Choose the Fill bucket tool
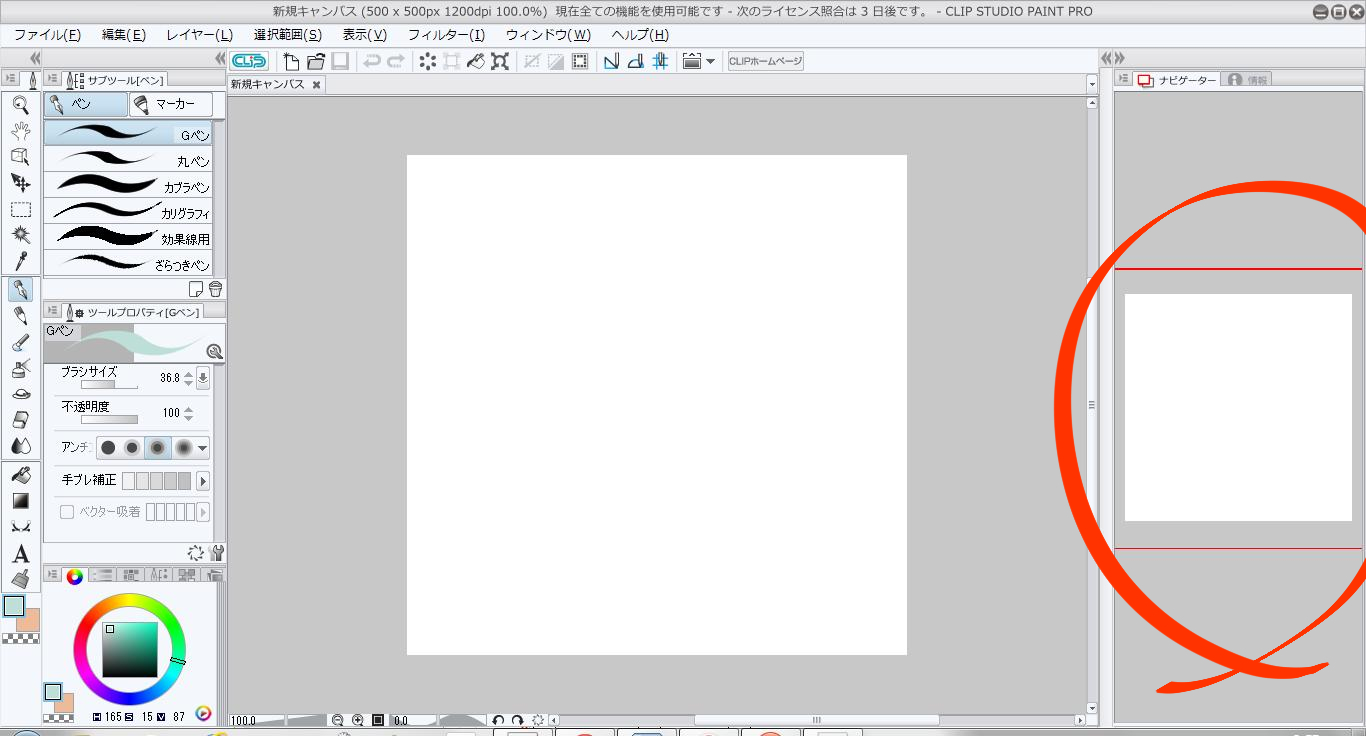 pyautogui.click(x=20, y=475)
